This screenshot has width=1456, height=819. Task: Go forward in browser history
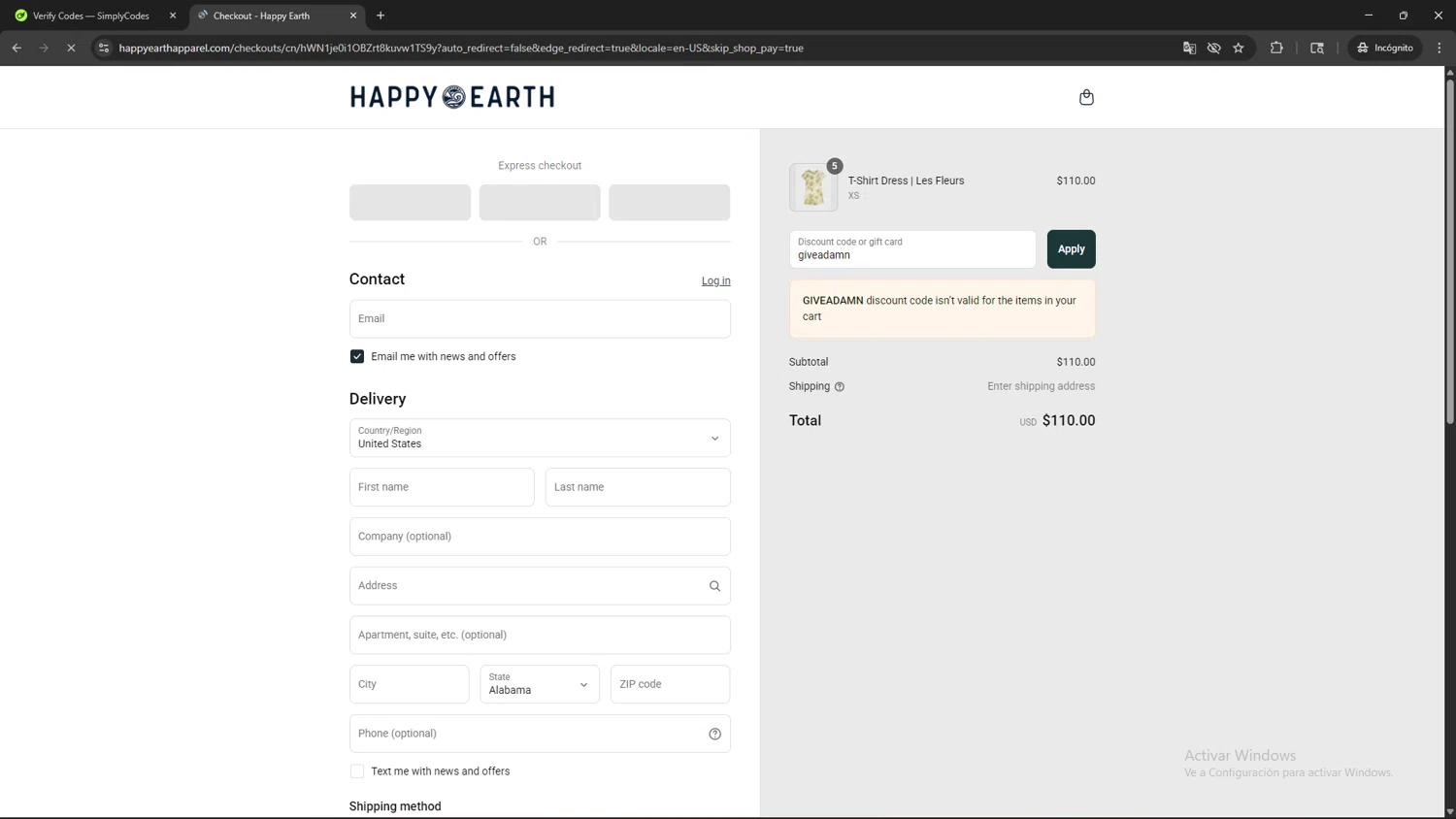[44, 48]
